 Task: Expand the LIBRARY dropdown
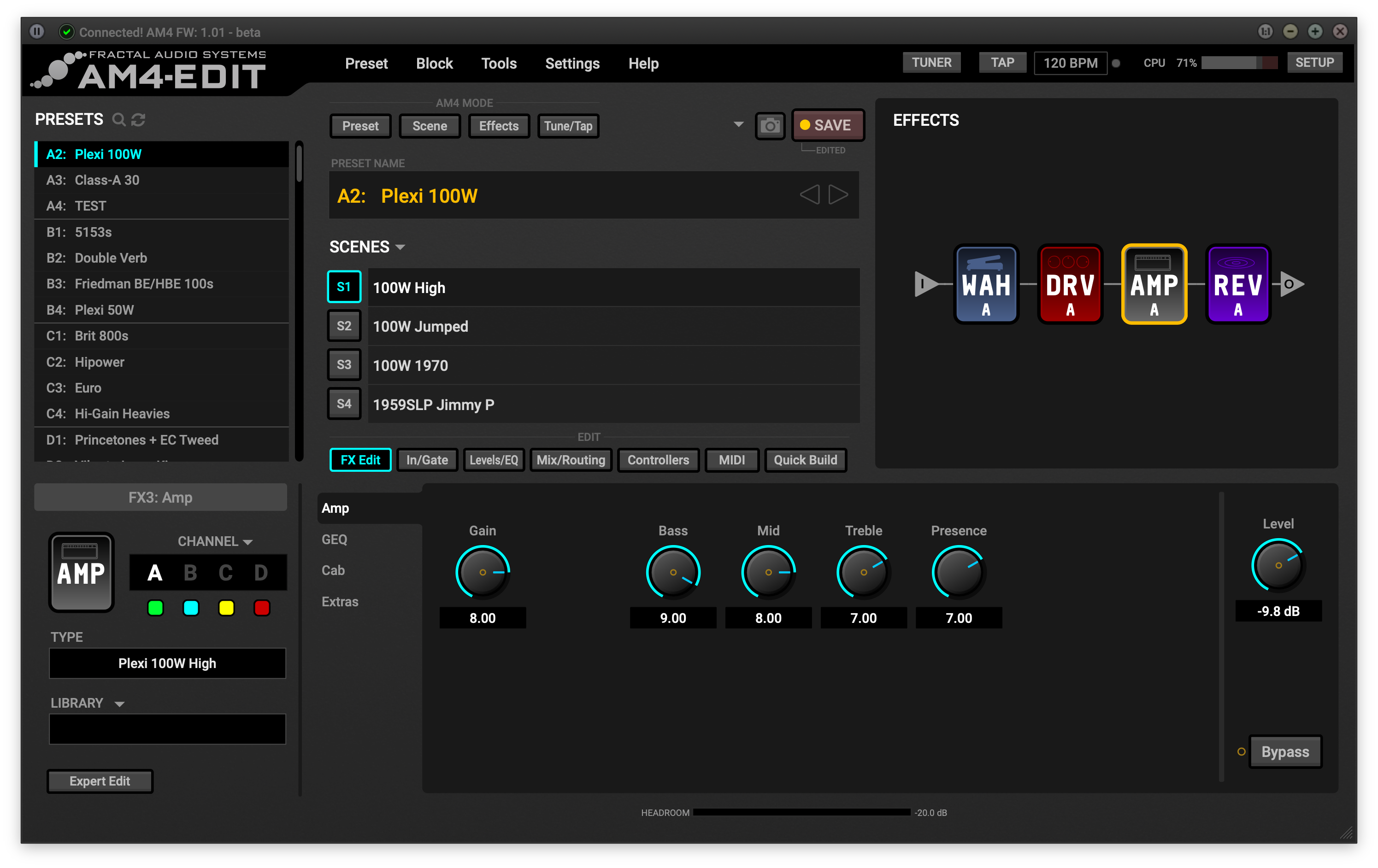coord(120,704)
